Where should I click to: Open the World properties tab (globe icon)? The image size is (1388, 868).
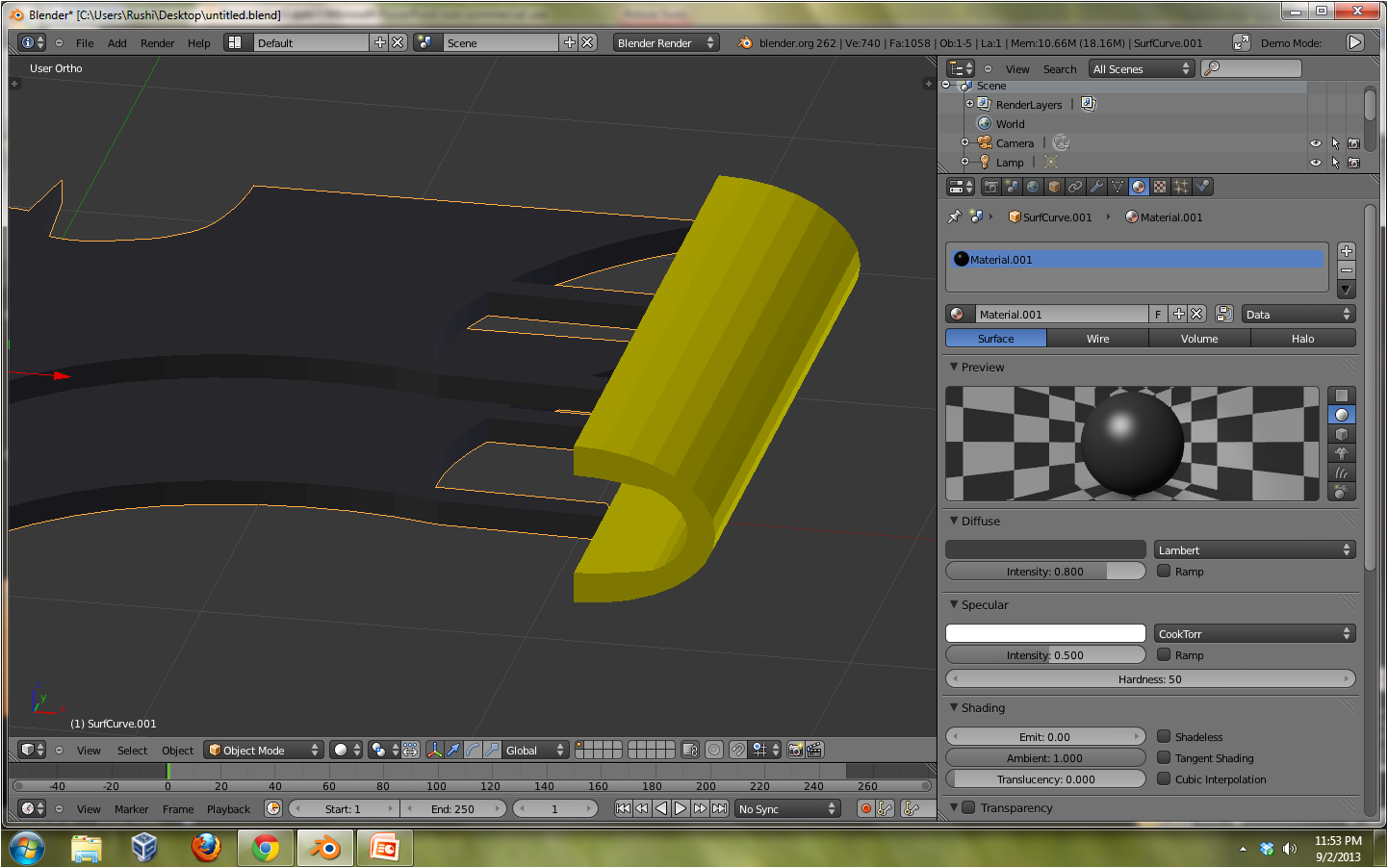tap(1033, 187)
